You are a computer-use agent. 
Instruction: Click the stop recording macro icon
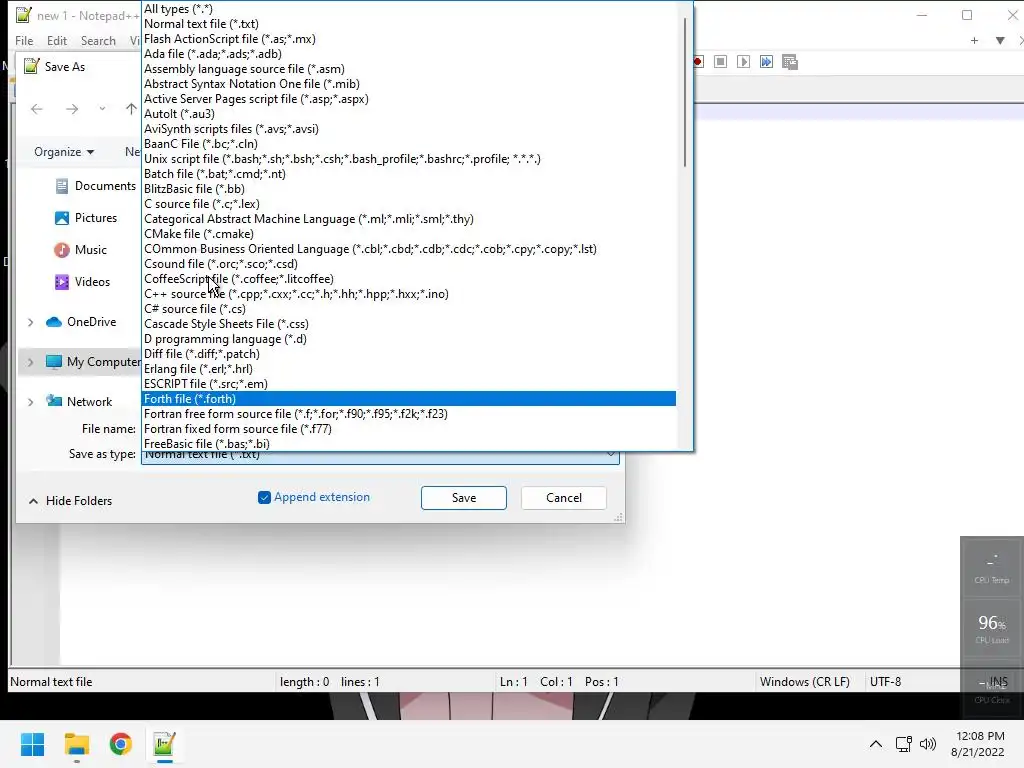point(720,62)
